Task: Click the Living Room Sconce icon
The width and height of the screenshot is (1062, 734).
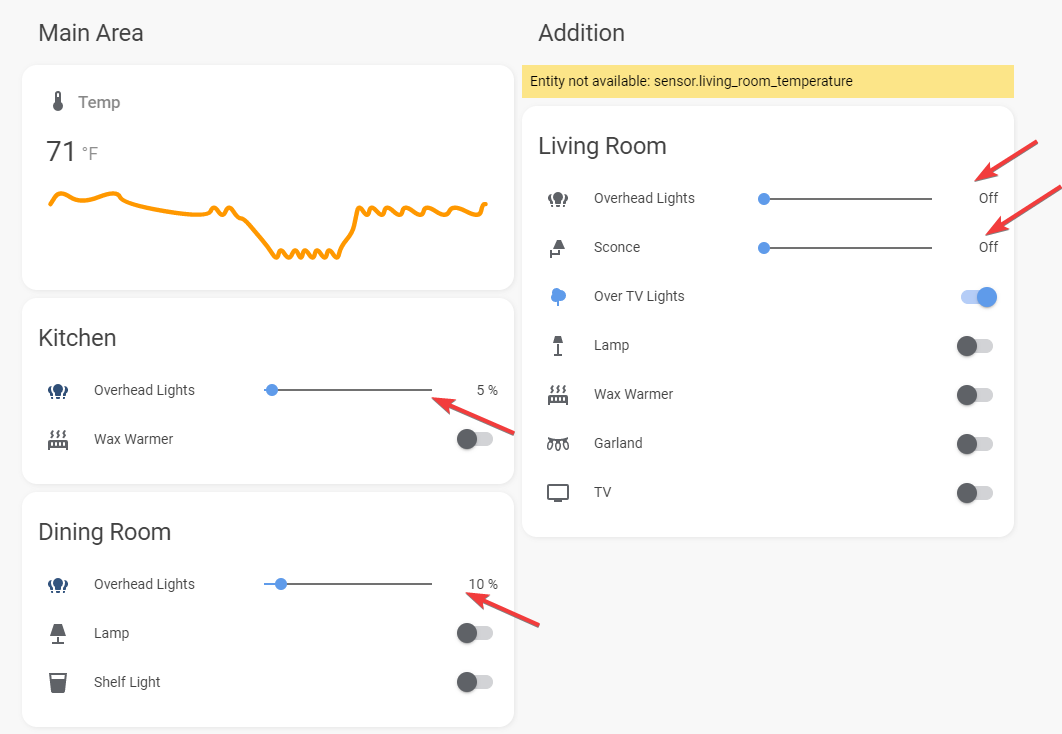Action: click(557, 247)
